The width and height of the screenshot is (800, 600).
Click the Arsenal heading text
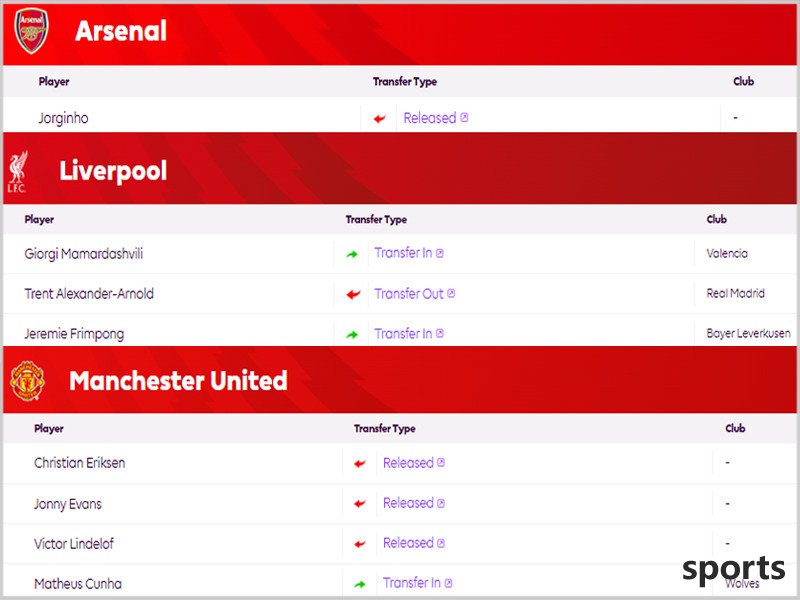coord(121,31)
